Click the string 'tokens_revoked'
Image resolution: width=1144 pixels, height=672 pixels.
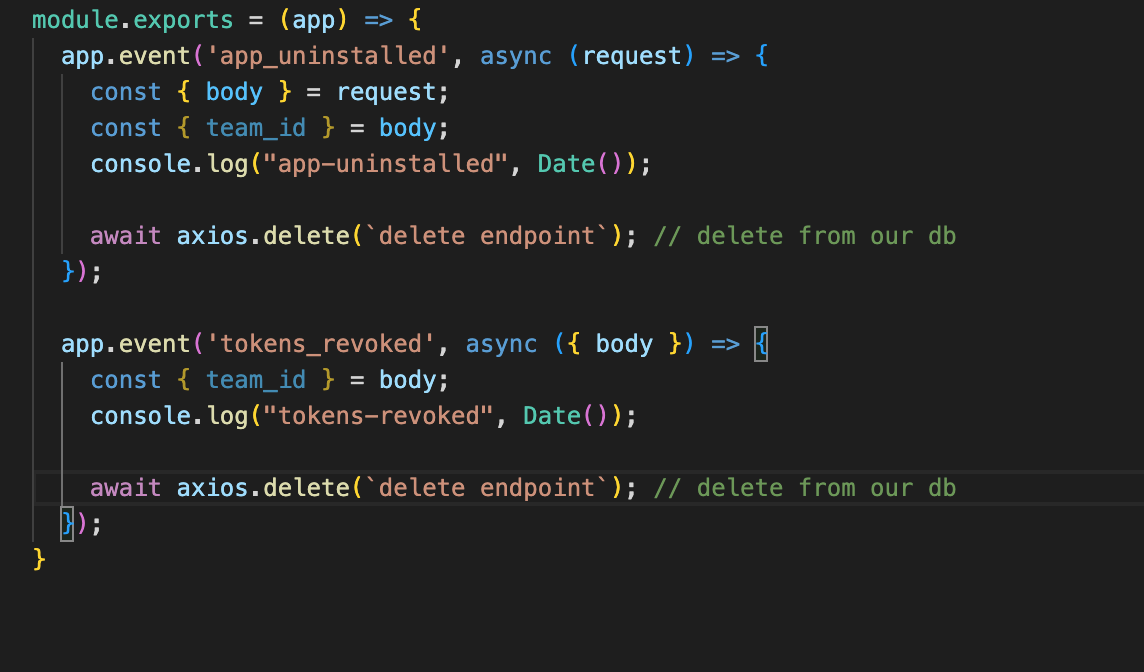click(316, 343)
